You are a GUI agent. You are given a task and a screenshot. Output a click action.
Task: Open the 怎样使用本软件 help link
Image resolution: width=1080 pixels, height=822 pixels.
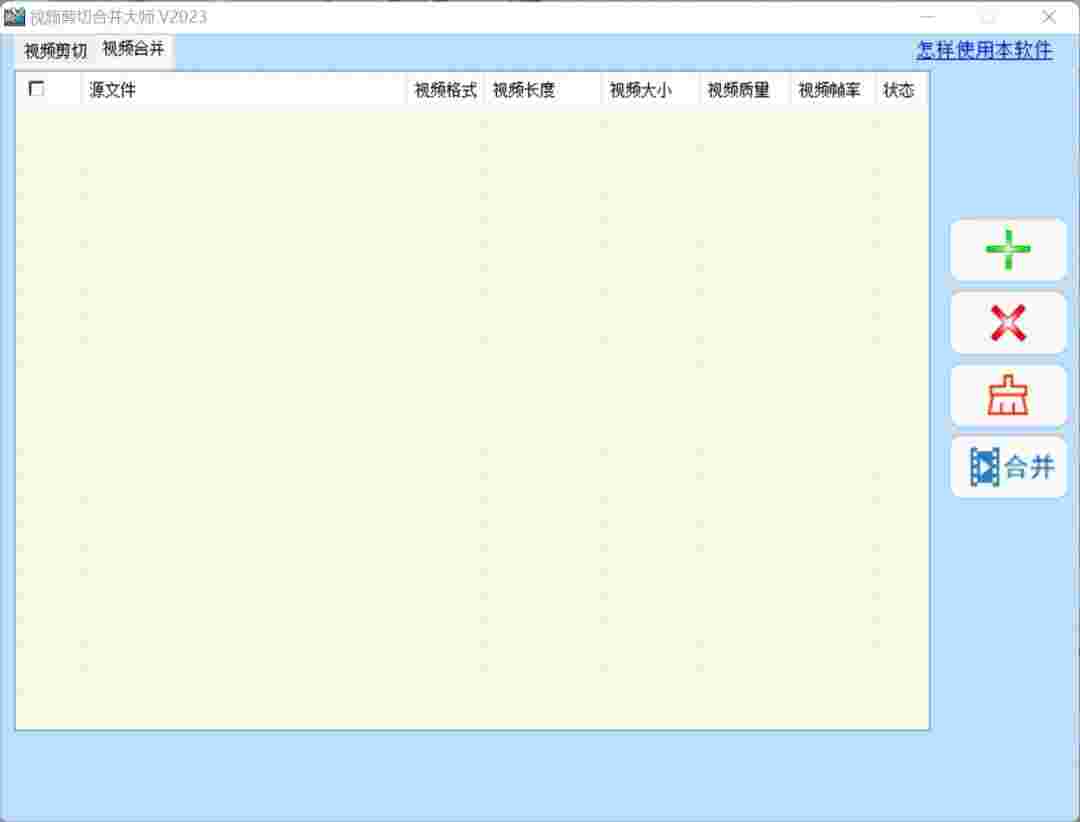click(x=981, y=50)
